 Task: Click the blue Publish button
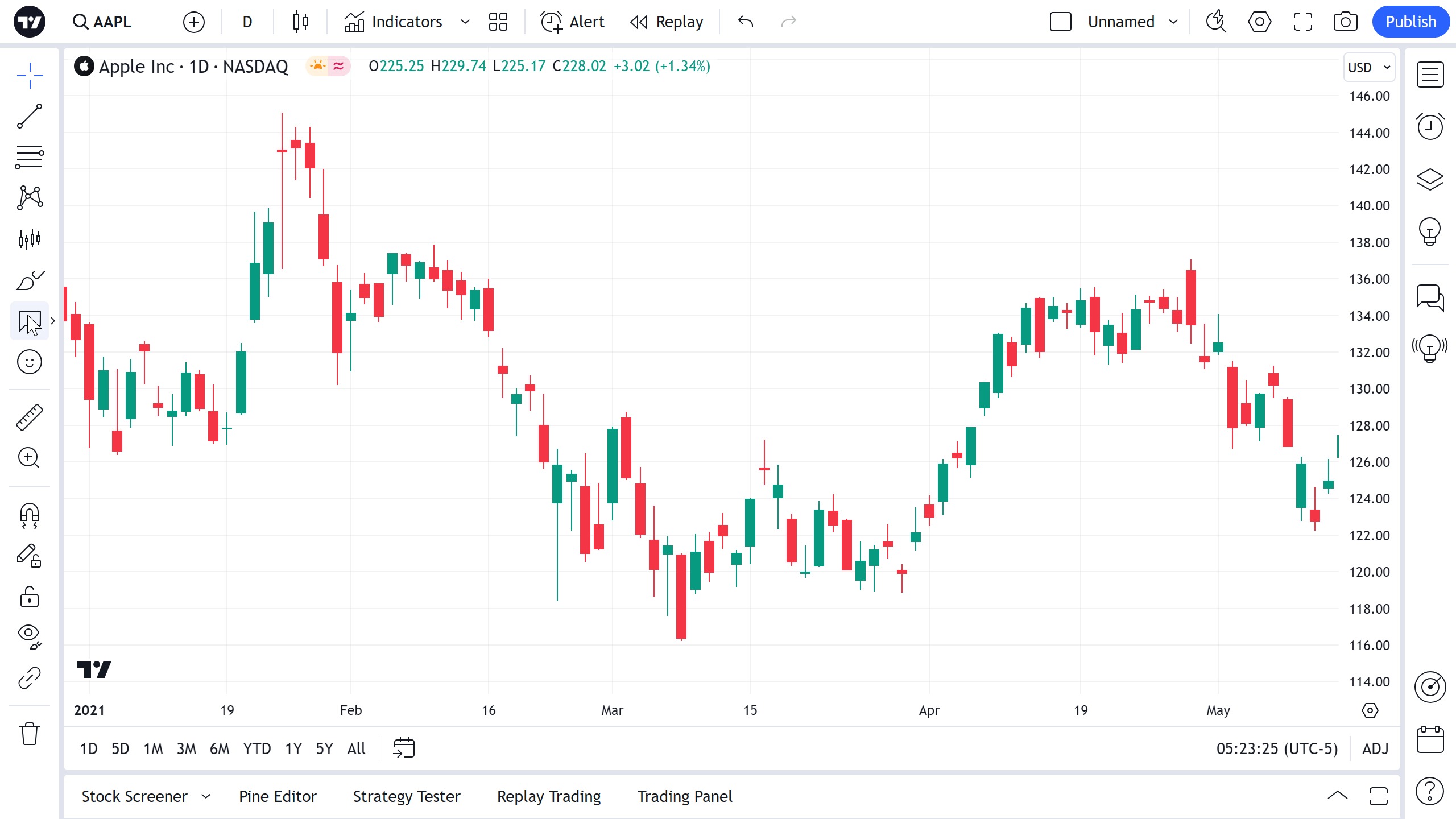pyautogui.click(x=1410, y=22)
